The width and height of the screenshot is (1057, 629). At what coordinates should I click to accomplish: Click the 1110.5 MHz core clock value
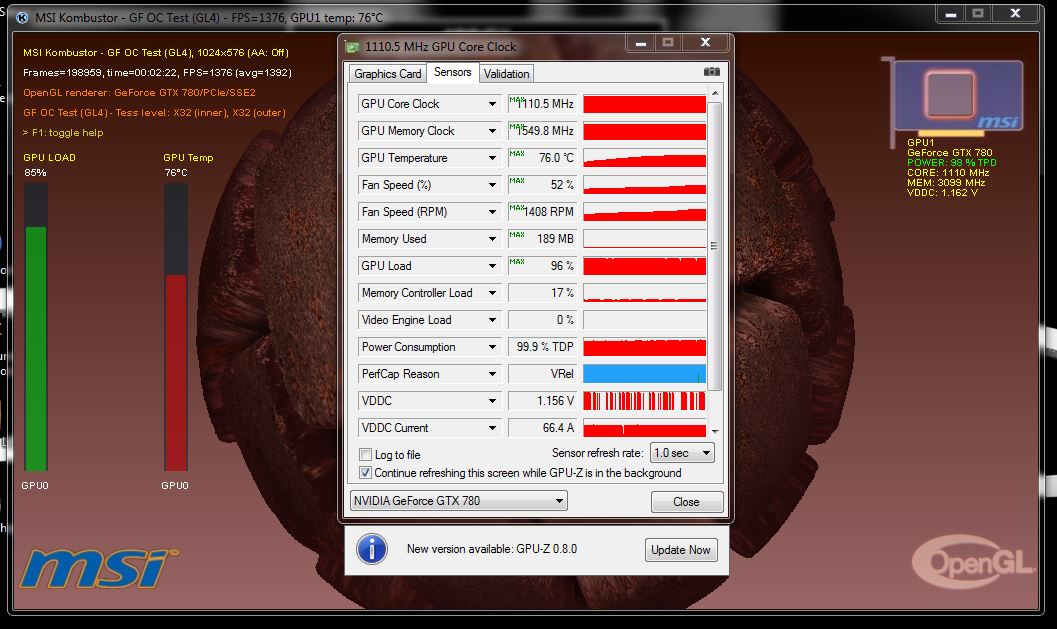[x=545, y=104]
